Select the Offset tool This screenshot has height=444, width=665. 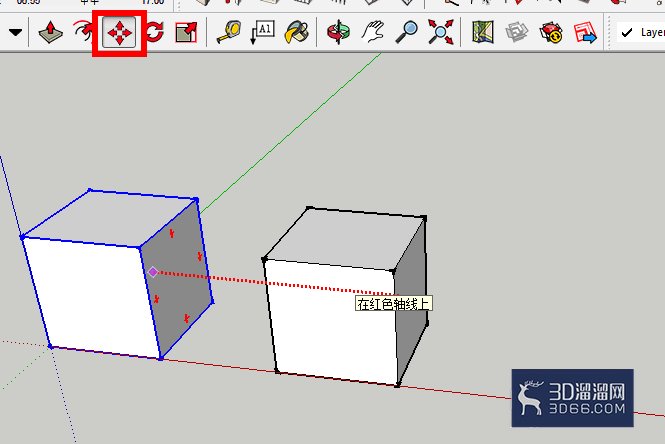[x=84, y=32]
